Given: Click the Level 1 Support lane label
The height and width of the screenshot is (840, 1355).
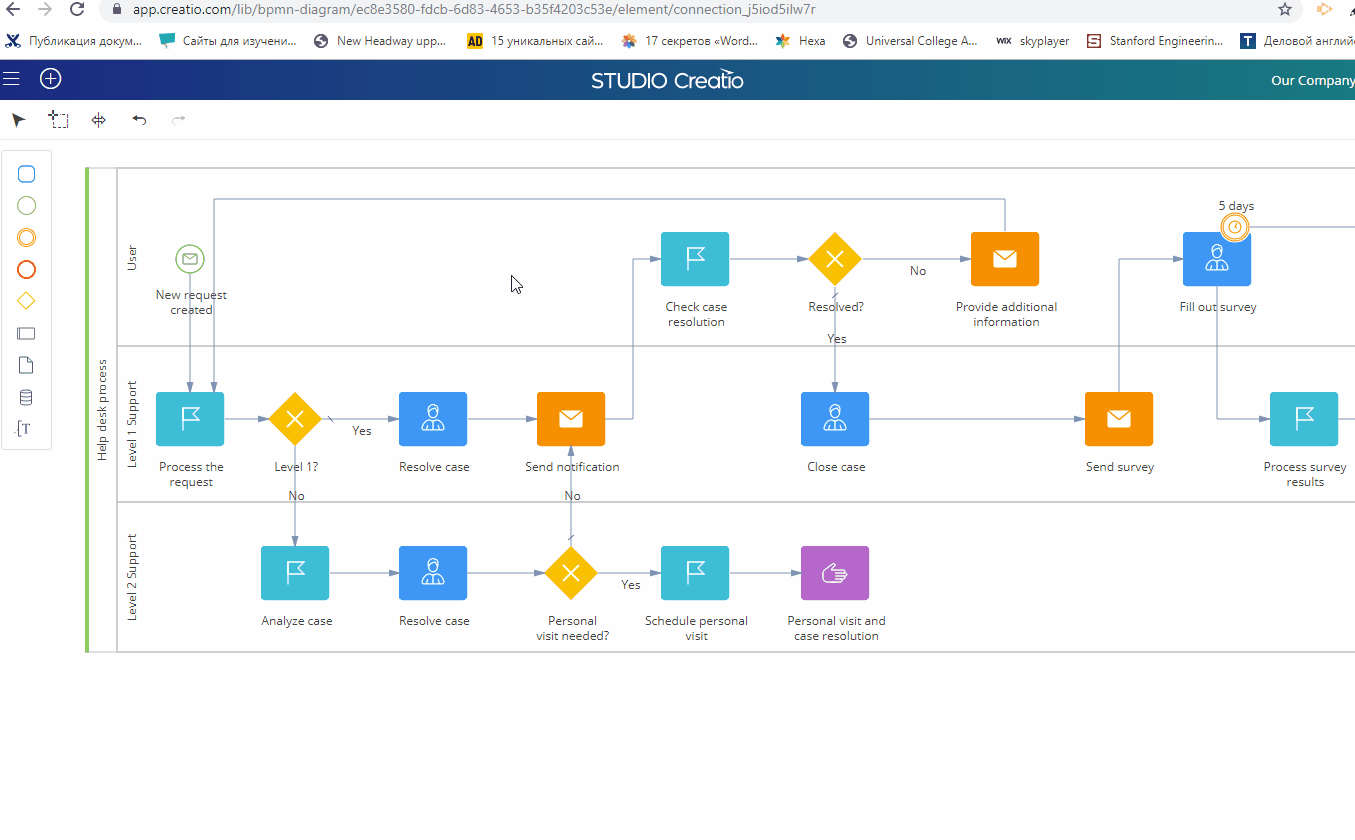Looking at the screenshot, I should 132,424.
